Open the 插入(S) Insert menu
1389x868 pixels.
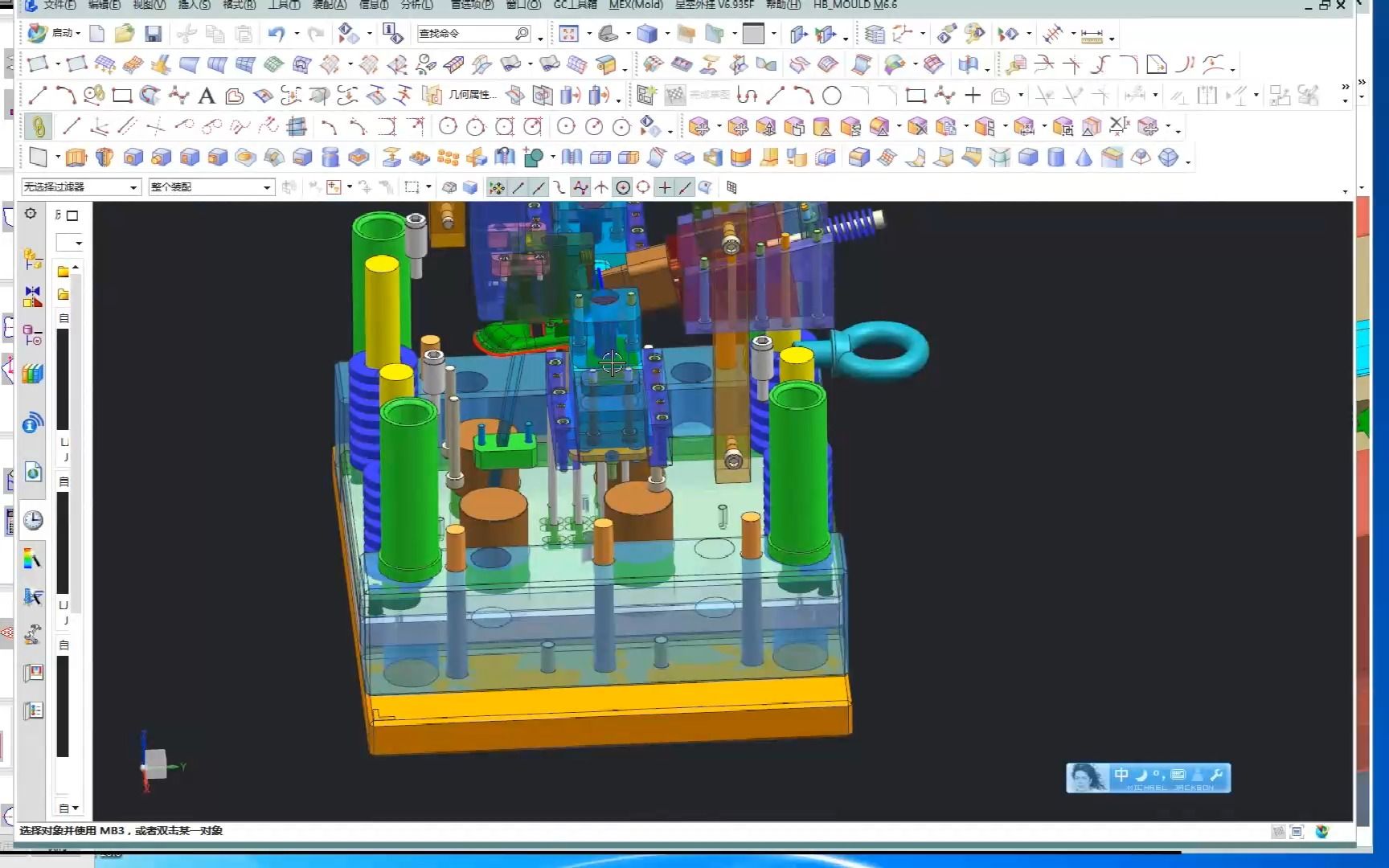195,5
